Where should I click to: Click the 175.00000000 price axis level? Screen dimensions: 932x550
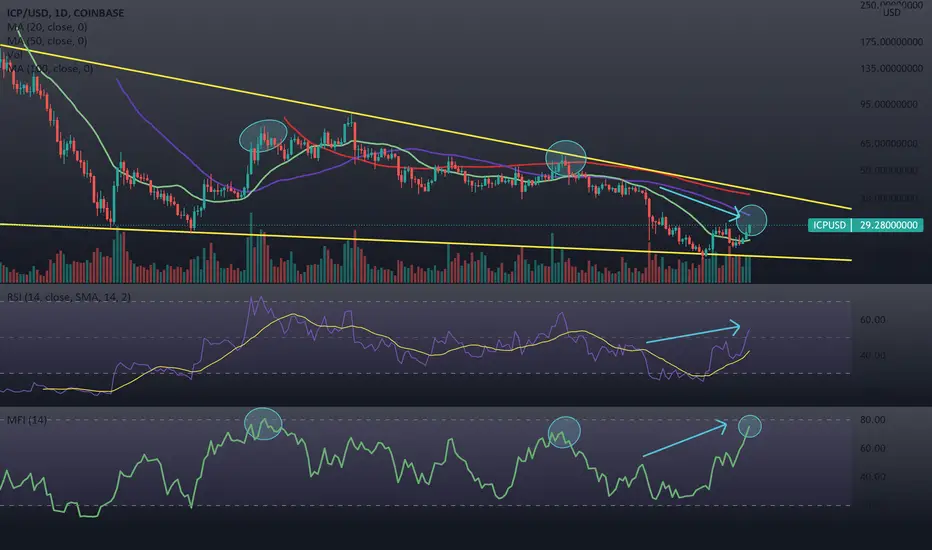[x=892, y=42]
